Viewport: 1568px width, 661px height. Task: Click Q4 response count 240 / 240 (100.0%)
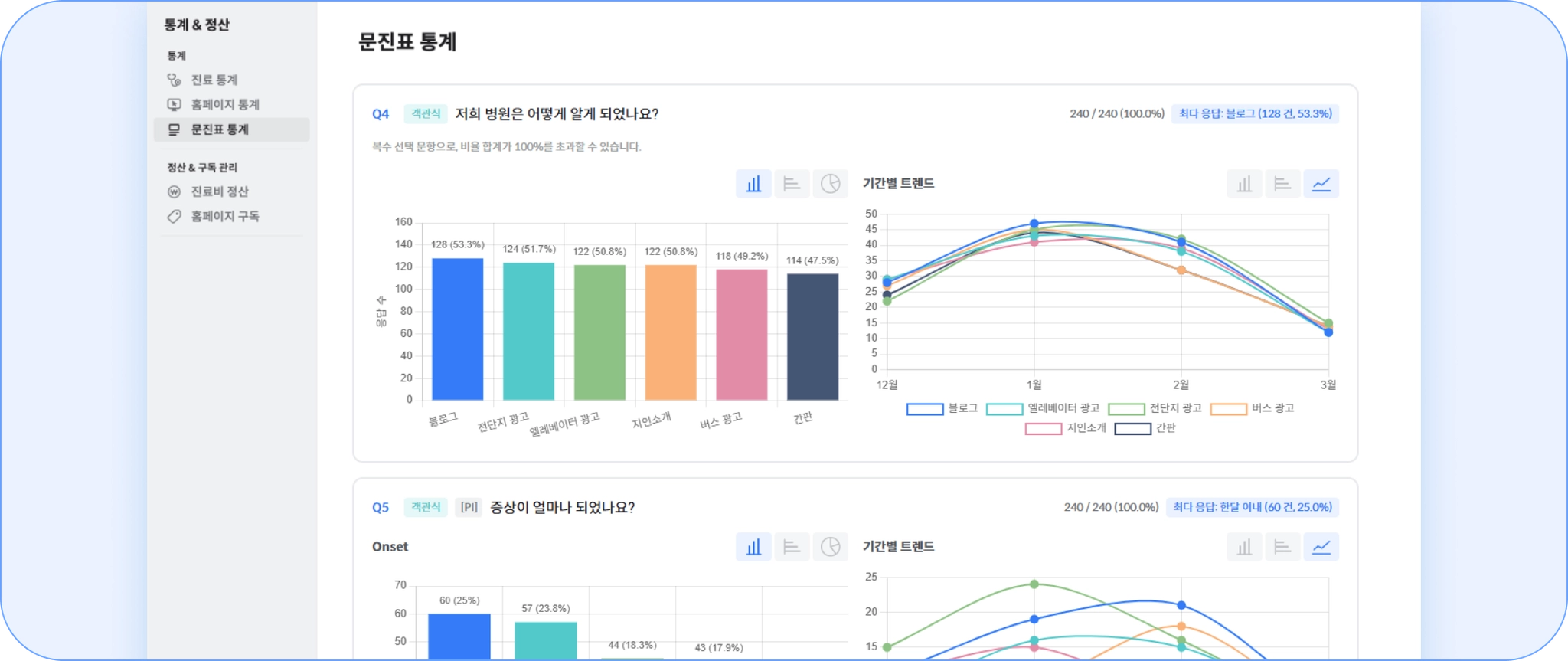[1117, 114]
